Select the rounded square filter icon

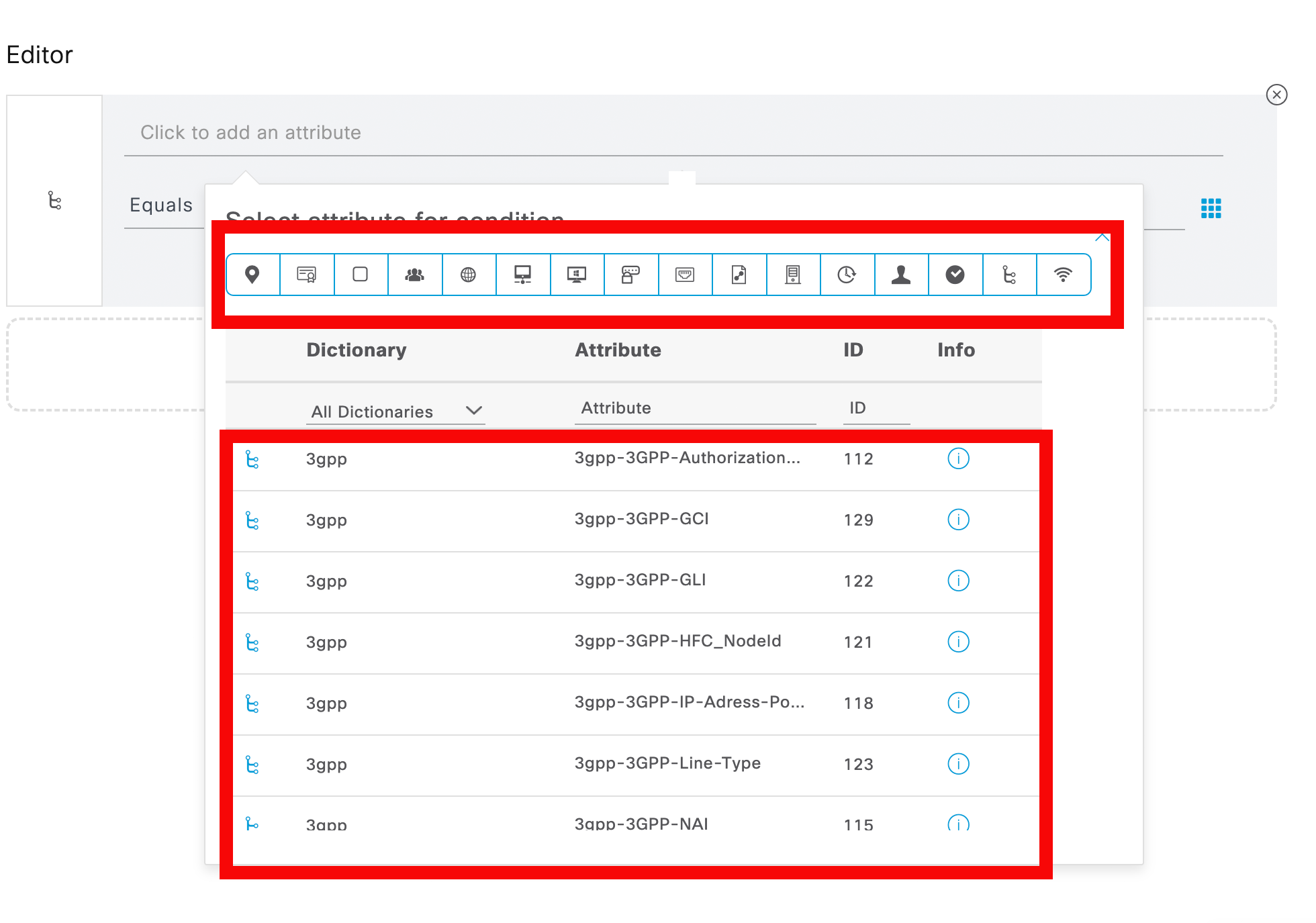[x=361, y=275]
